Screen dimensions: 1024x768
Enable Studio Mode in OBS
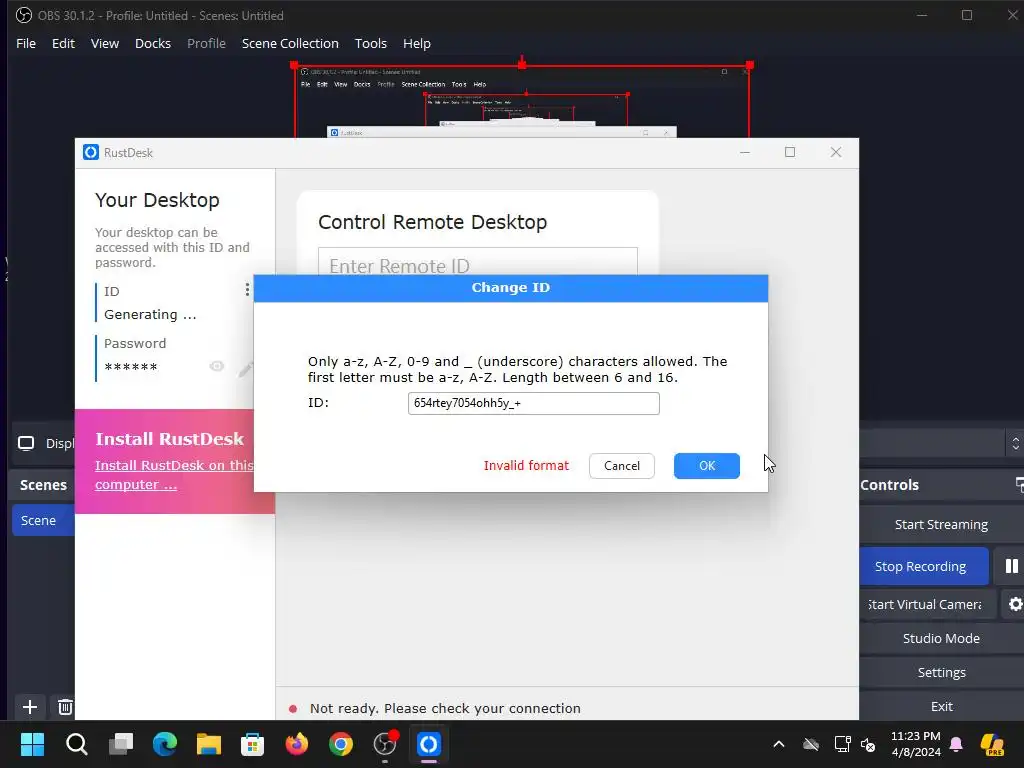941,638
